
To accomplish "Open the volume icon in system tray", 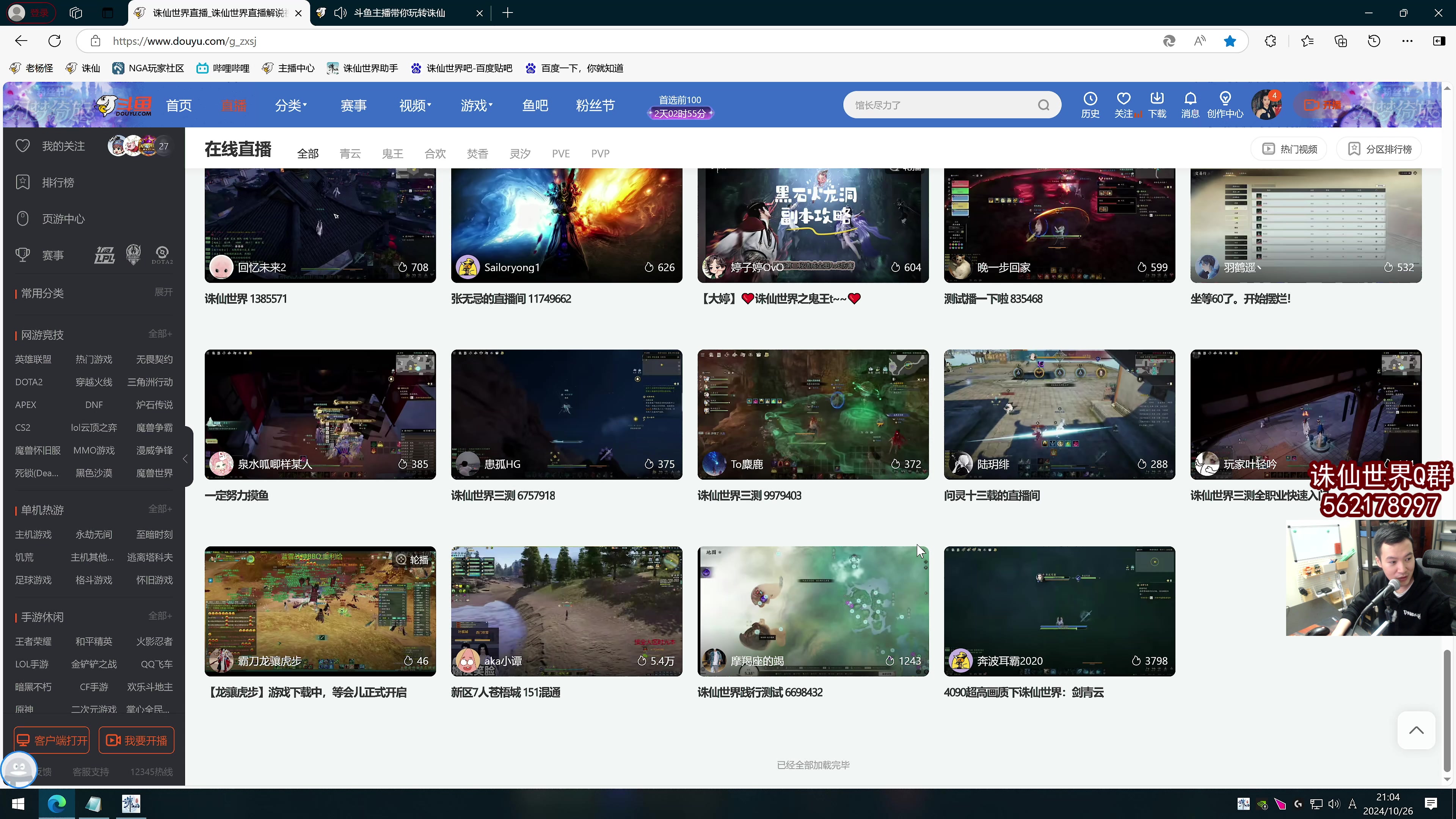I will [x=1334, y=803].
